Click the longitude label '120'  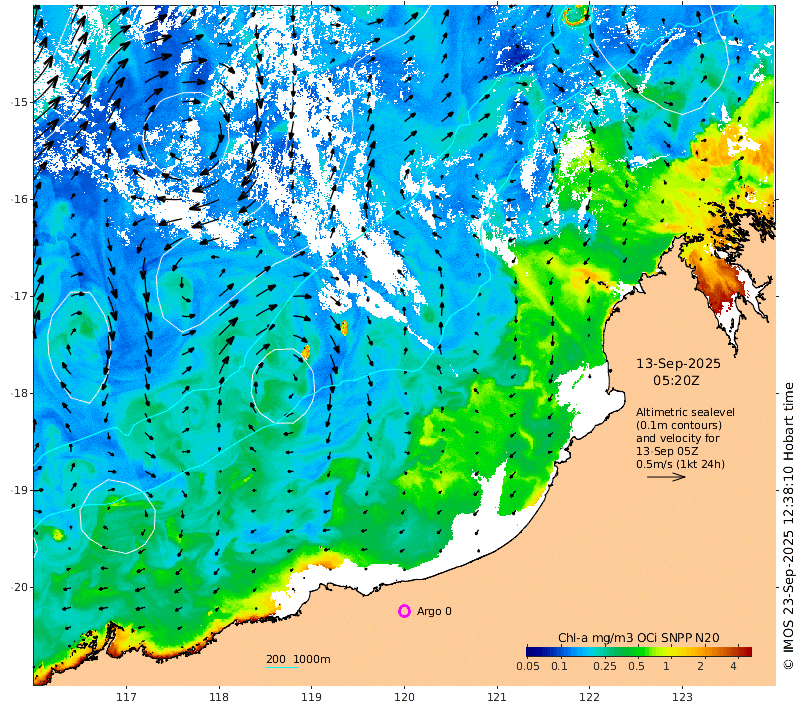click(x=404, y=697)
